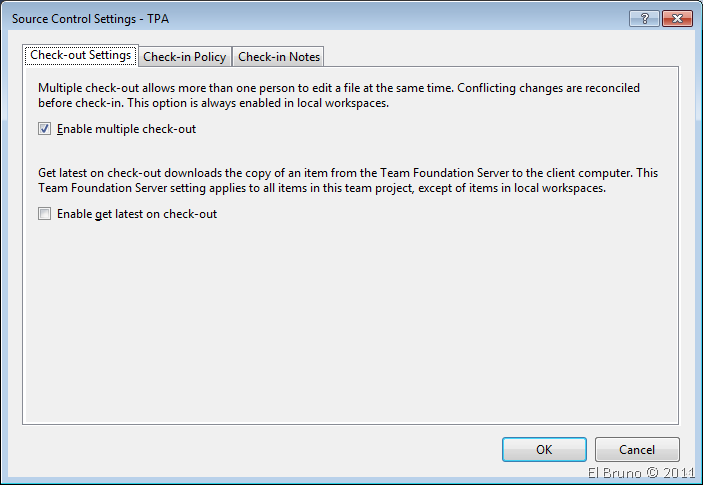Image resolution: width=703 pixels, height=485 pixels.
Task: Click the 'Enable get latest on check-out' label
Action: pos(137,214)
